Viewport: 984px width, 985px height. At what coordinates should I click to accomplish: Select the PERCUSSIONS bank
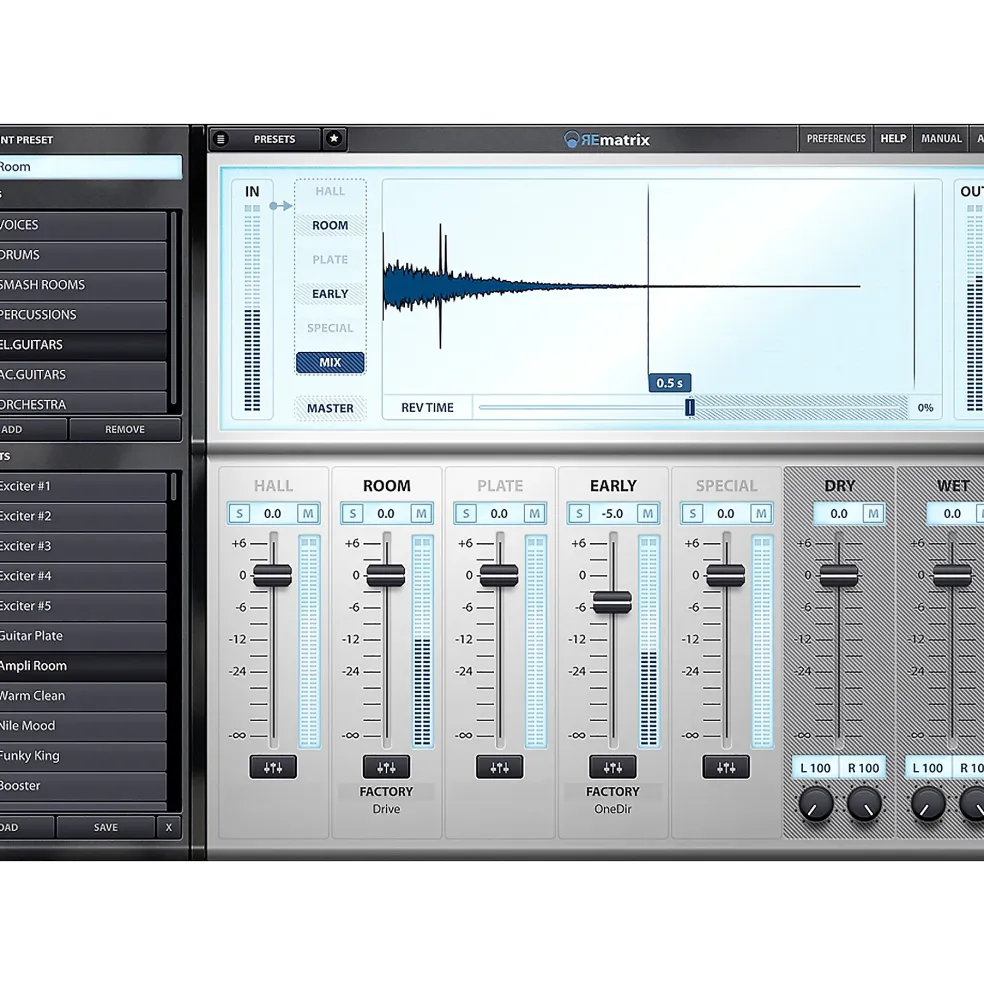pos(83,315)
